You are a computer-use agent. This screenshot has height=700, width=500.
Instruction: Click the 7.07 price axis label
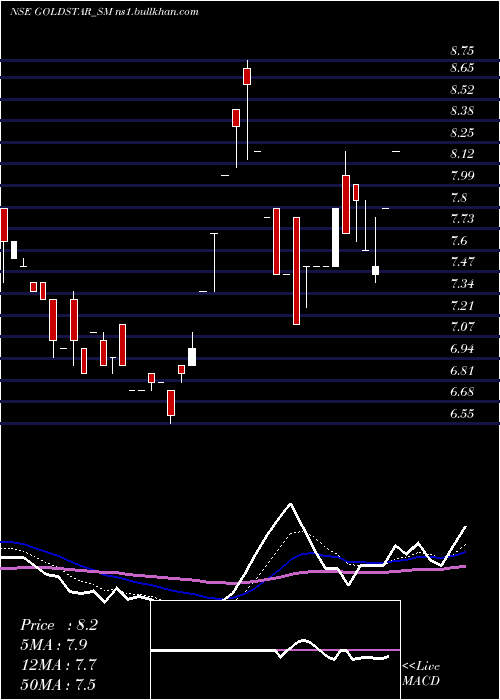[x=462, y=326]
